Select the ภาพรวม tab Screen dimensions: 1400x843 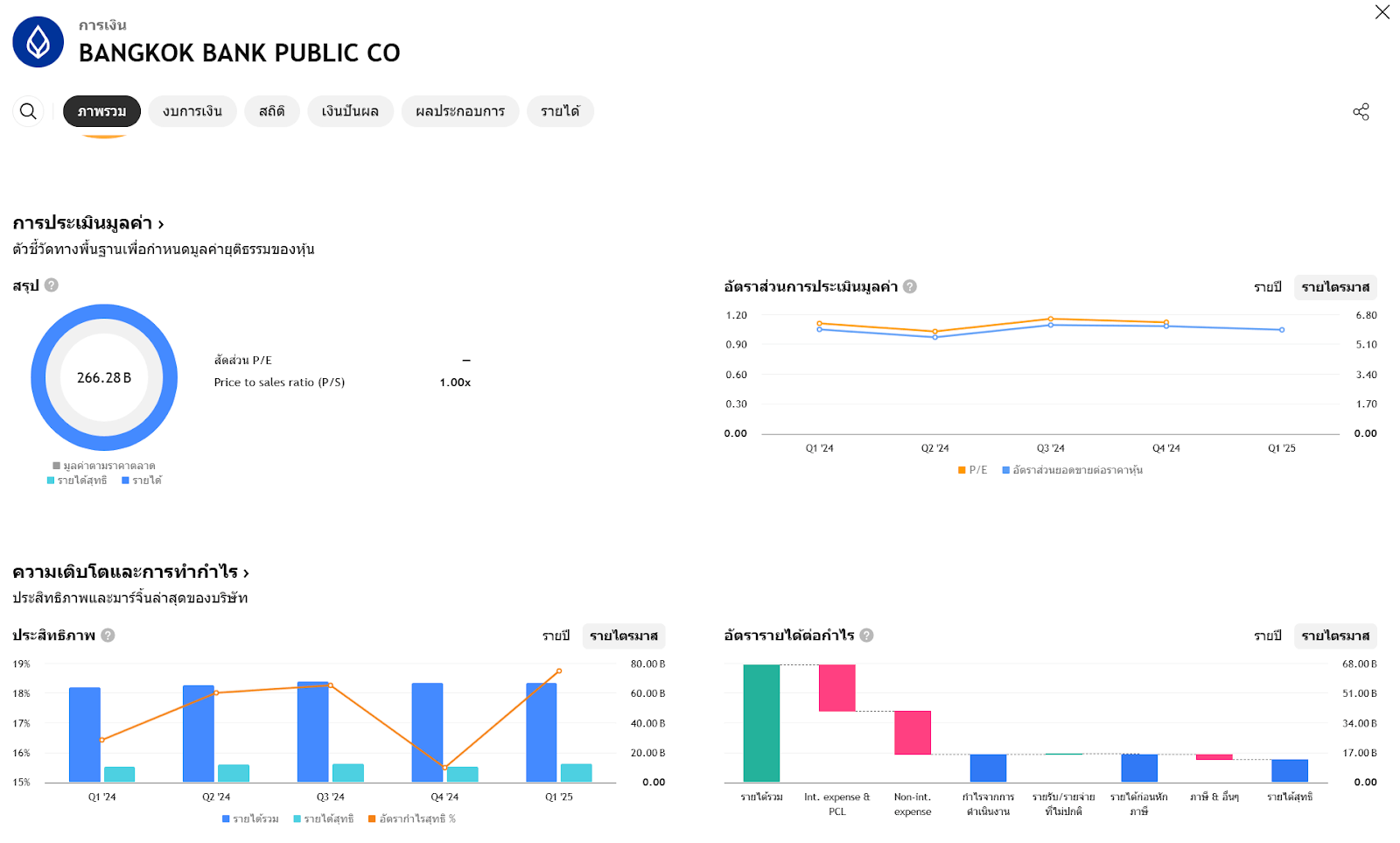pos(101,111)
